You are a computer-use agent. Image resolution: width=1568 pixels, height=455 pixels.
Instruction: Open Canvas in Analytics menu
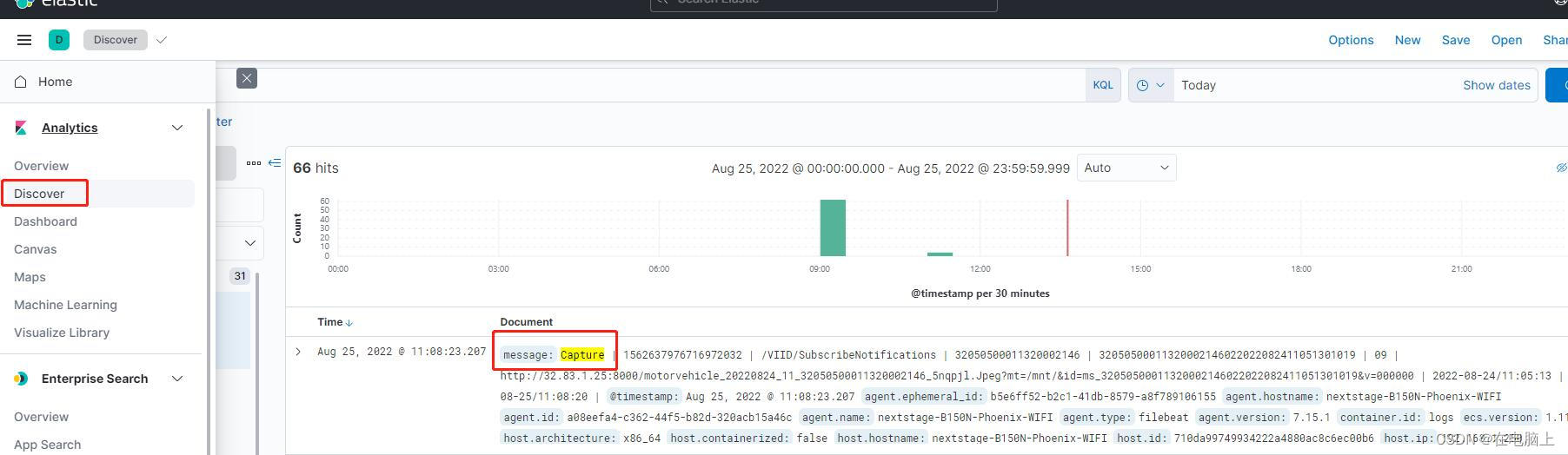[35, 249]
